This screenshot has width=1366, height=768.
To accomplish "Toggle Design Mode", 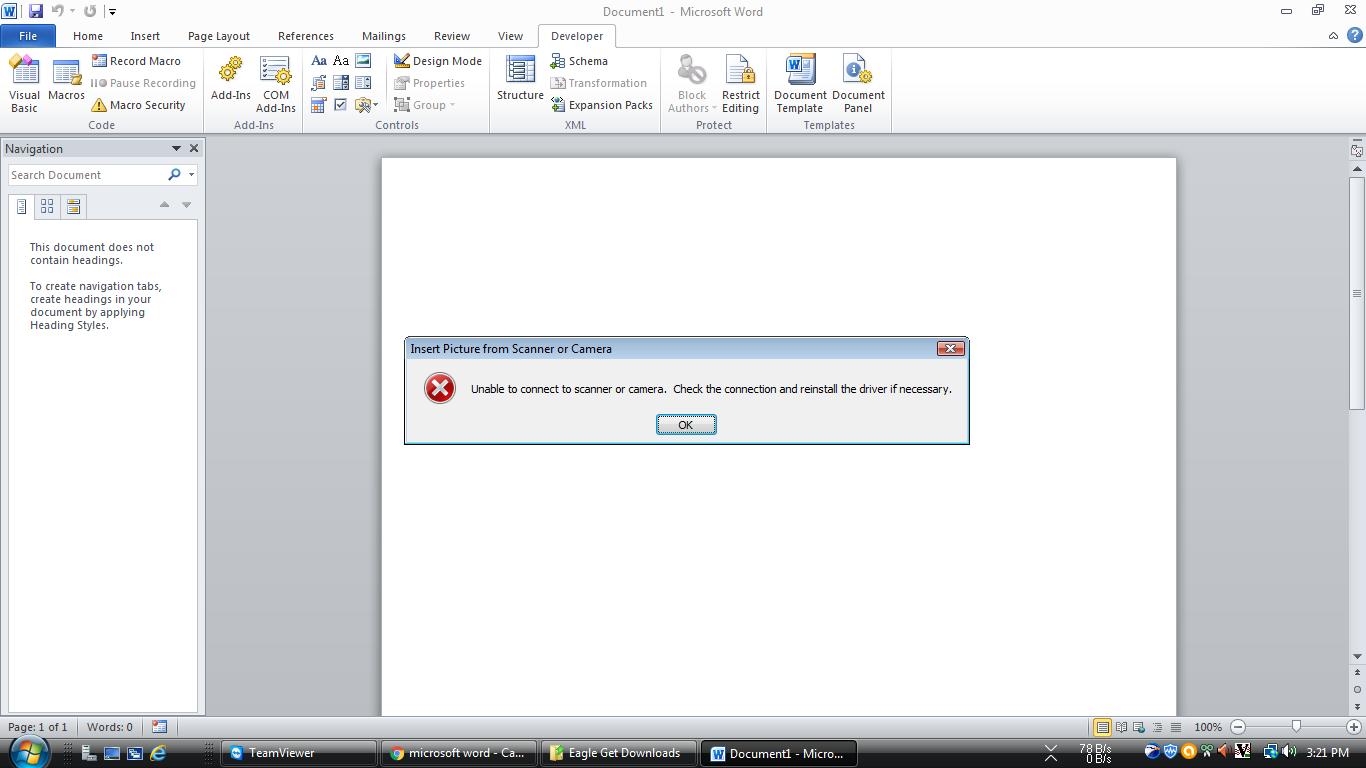I will point(438,61).
